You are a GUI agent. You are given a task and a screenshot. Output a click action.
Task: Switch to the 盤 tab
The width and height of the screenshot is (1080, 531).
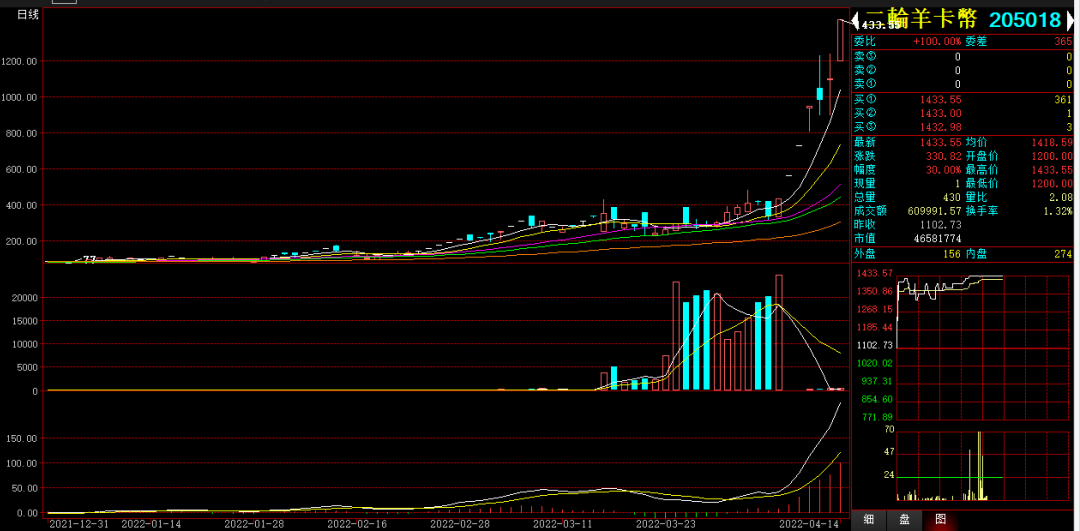click(x=903, y=520)
